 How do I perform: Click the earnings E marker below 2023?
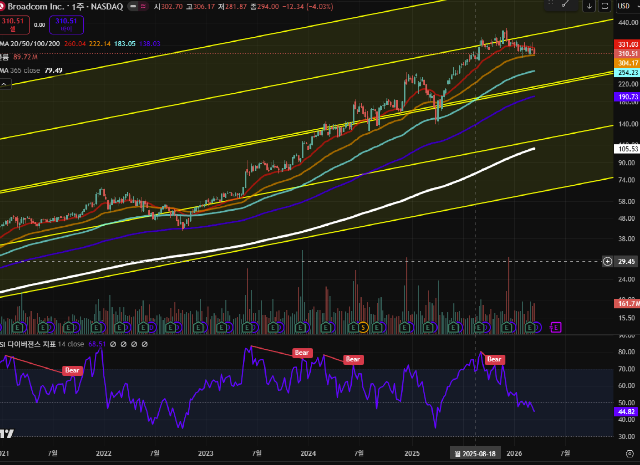click(x=198, y=327)
